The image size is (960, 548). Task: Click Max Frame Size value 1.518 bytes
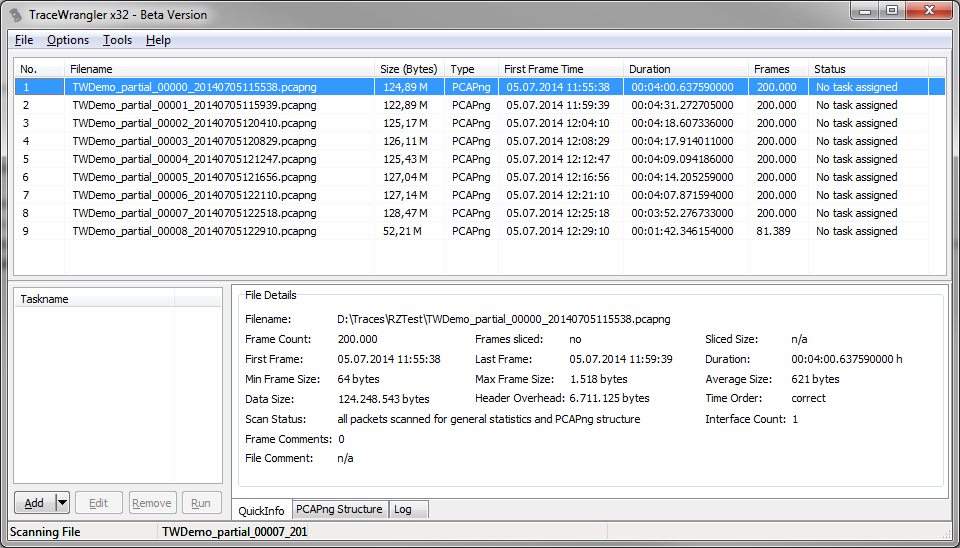coord(598,379)
